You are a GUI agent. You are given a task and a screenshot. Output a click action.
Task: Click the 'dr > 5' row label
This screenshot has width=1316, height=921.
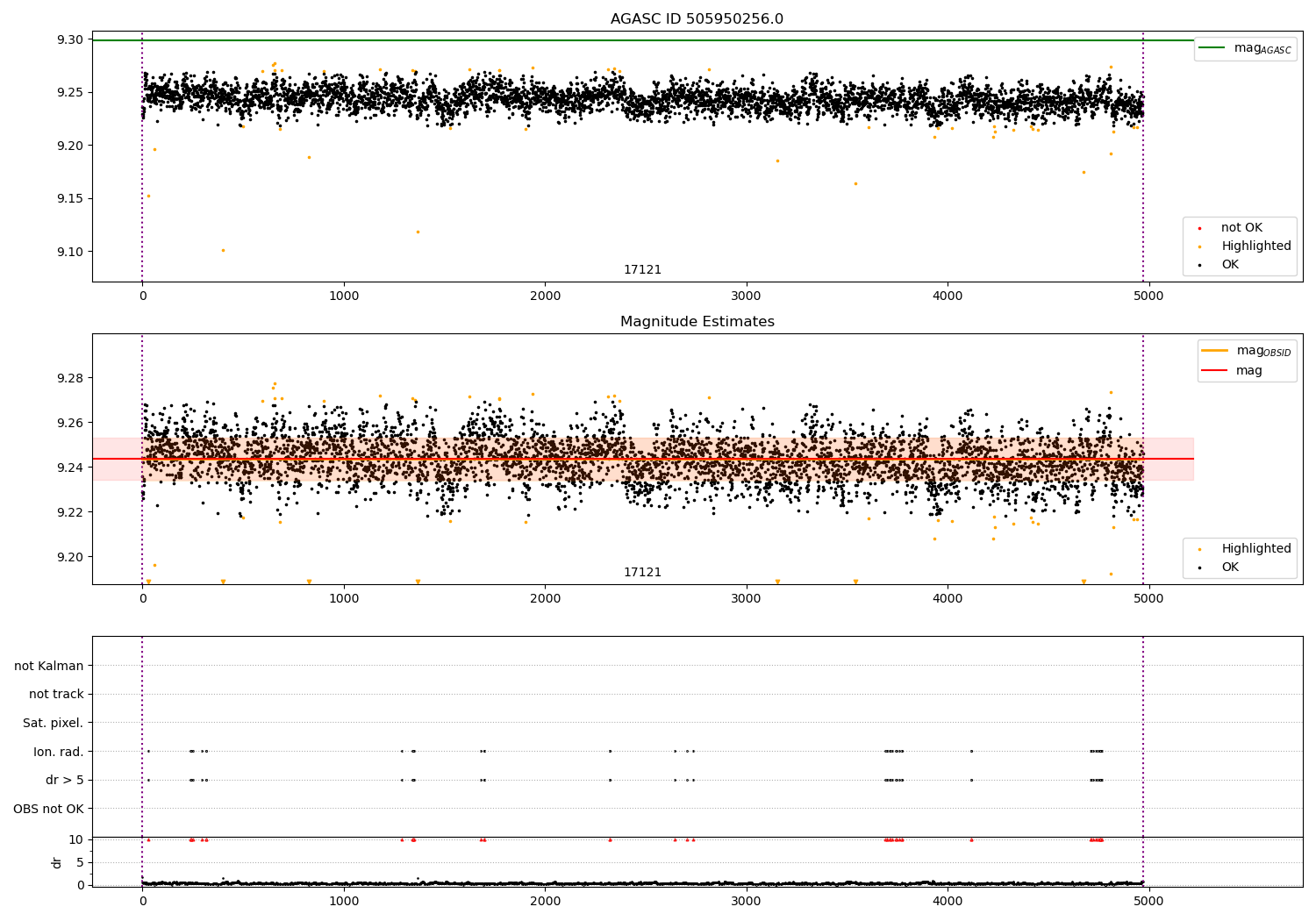coord(64,780)
